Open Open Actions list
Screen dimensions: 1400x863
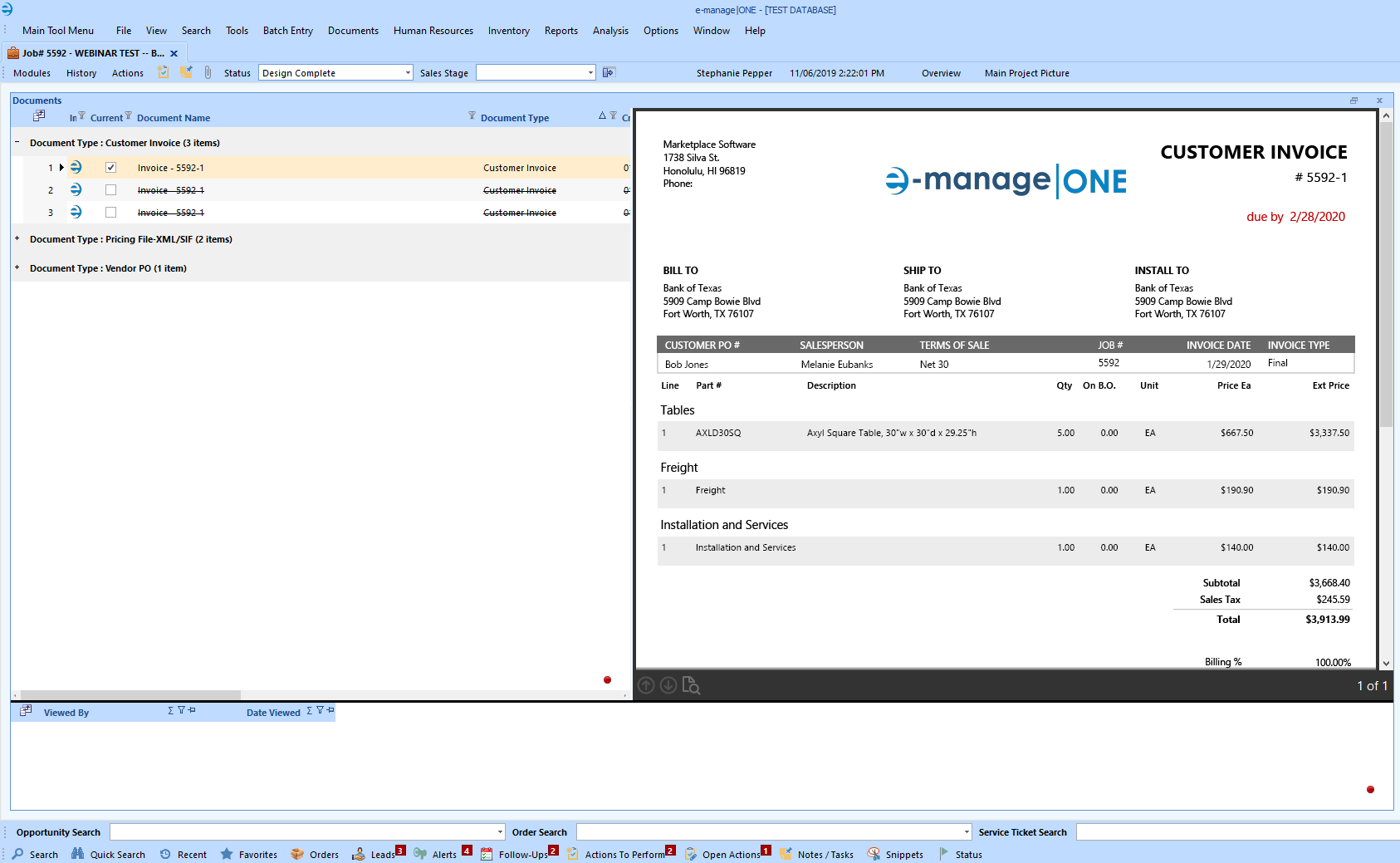click(x=727, y=854)
